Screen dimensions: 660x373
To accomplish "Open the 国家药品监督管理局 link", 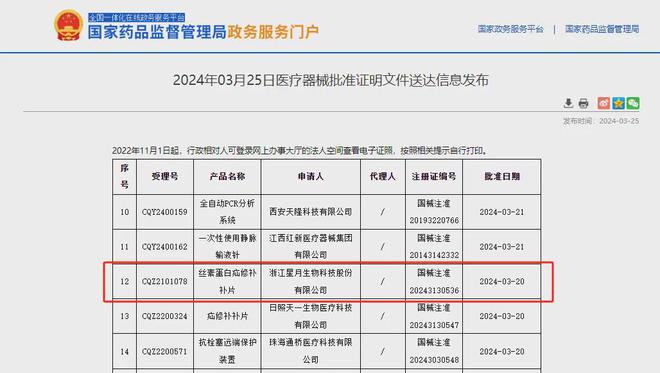I will (602, 29).
